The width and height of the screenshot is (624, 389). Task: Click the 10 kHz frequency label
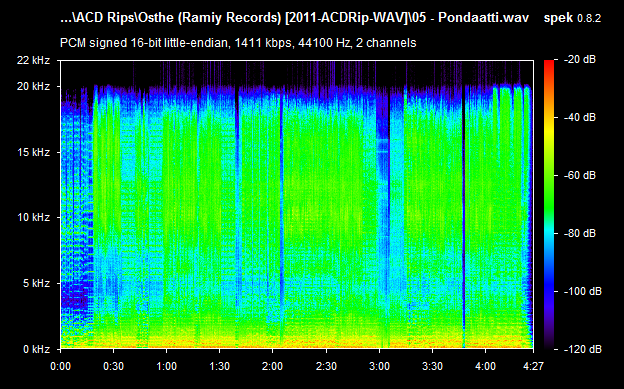[x=33, y=217]
